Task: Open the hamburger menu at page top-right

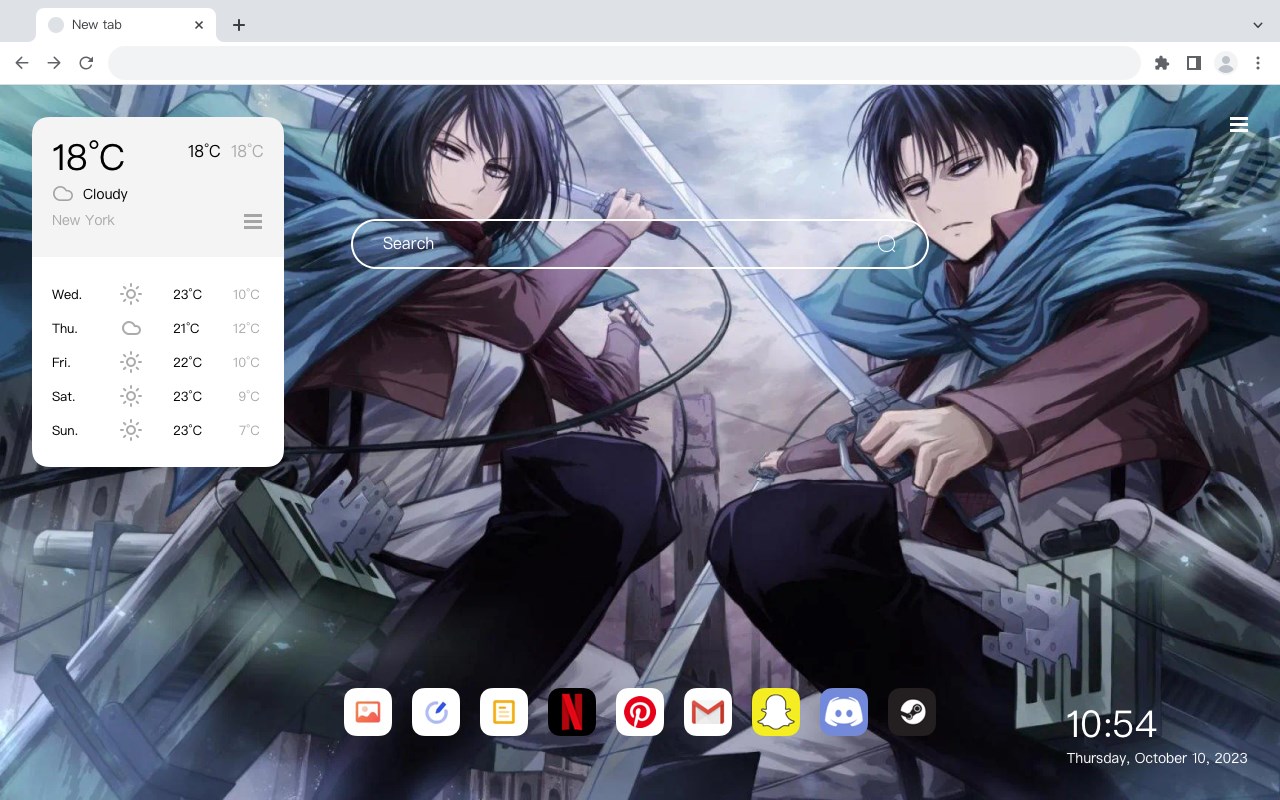Action: [1239, 124]
